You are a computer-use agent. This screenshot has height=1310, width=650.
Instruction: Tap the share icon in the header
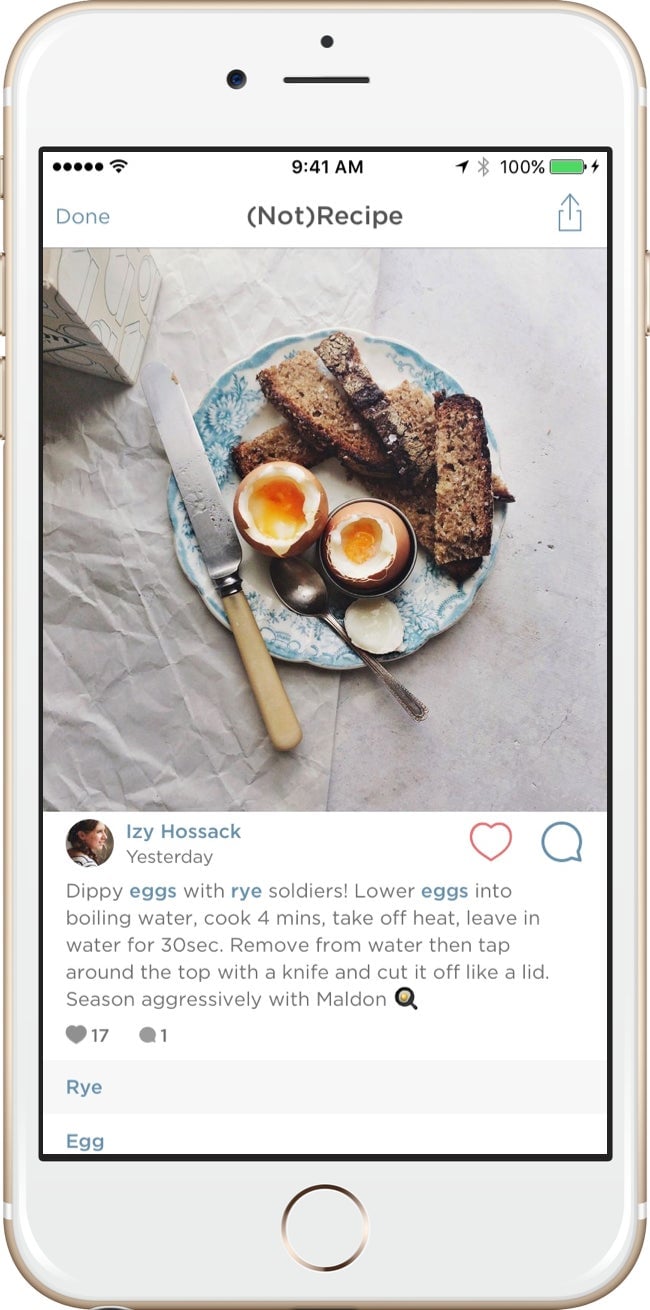coord(570,213)
